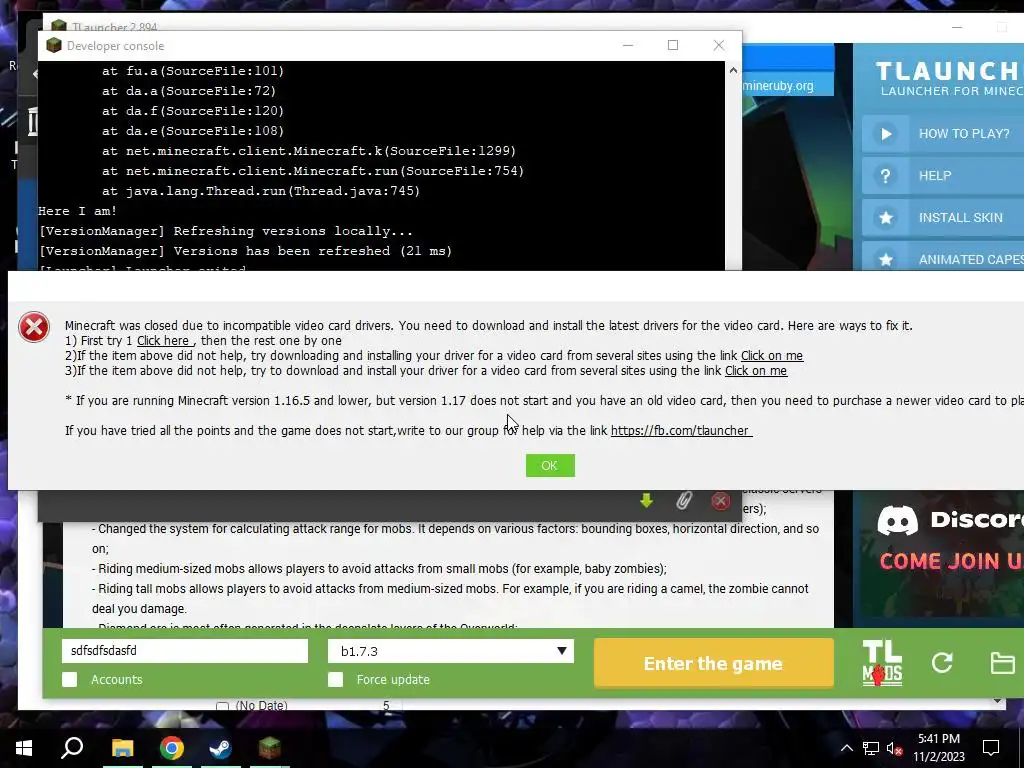
Task: Open the version dropdown showing b1.7.3
Action: pos(451,651)
